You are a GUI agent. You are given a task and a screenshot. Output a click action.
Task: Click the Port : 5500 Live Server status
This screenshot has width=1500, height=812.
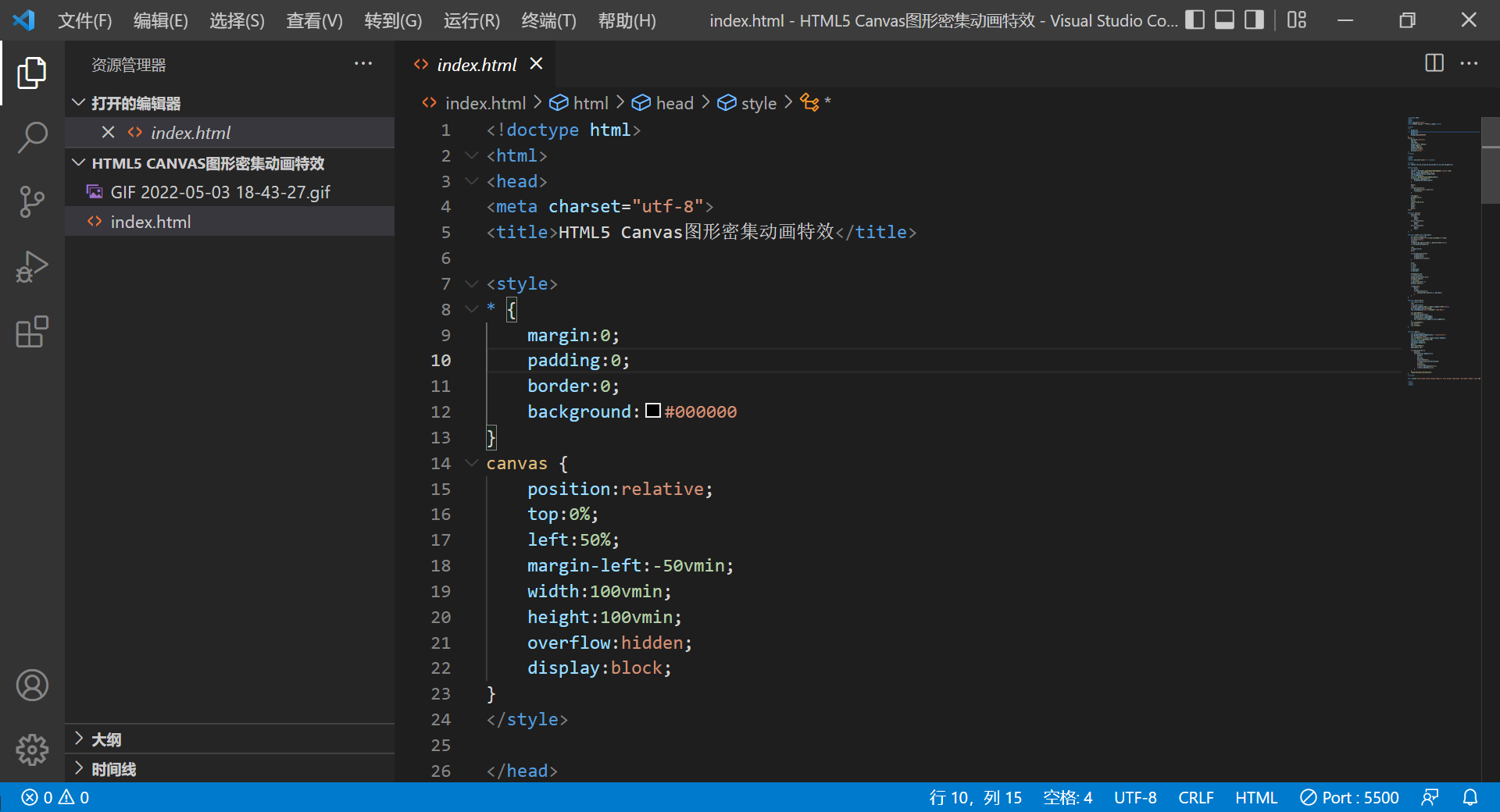click(1349, 797)
